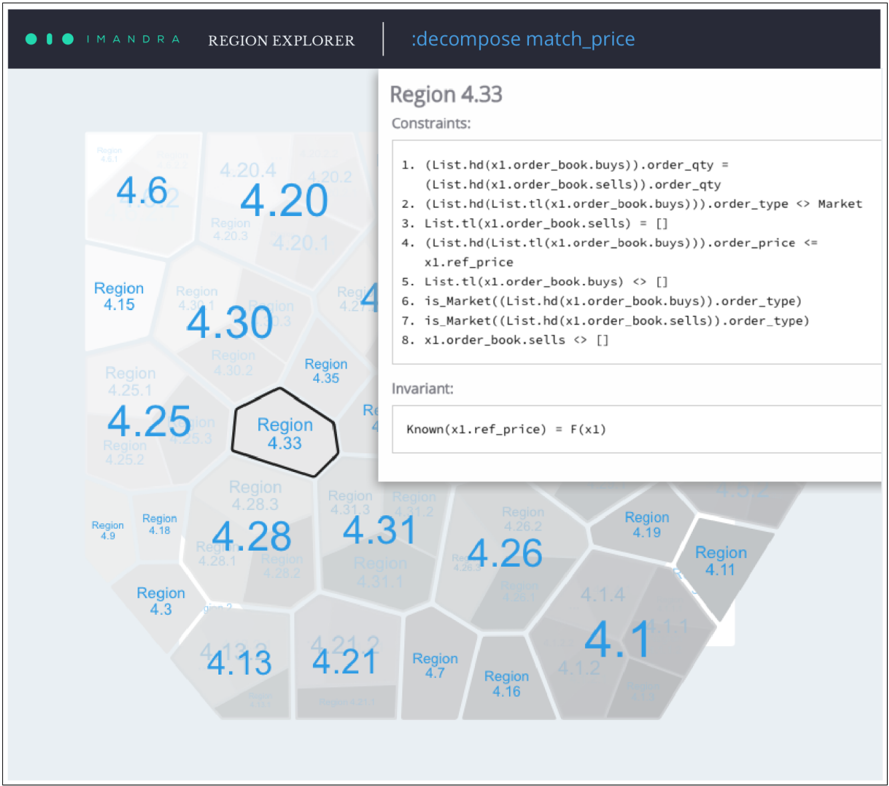Click the 4.31 region cell
Viewport: 889px width, 786px height.
pyautogui.click(x=379, y=530)
